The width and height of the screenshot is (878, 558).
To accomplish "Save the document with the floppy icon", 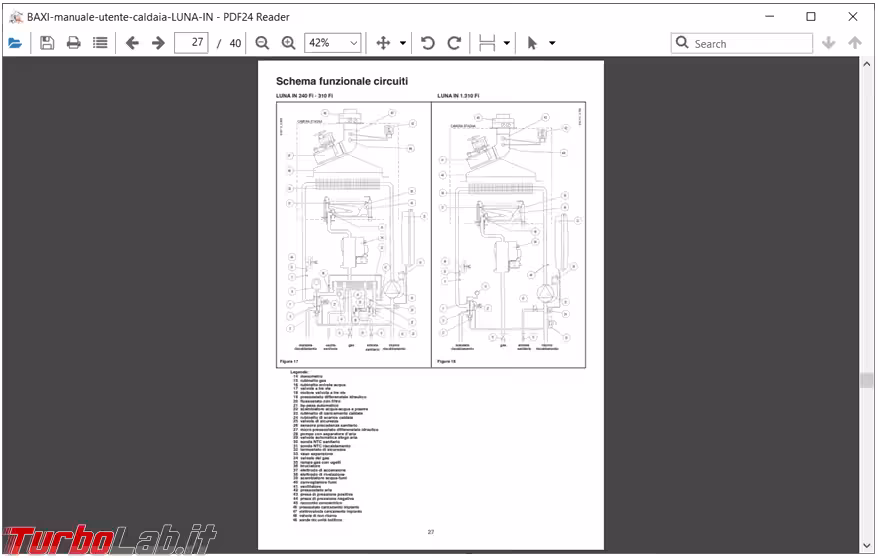I will pos(47,43).
